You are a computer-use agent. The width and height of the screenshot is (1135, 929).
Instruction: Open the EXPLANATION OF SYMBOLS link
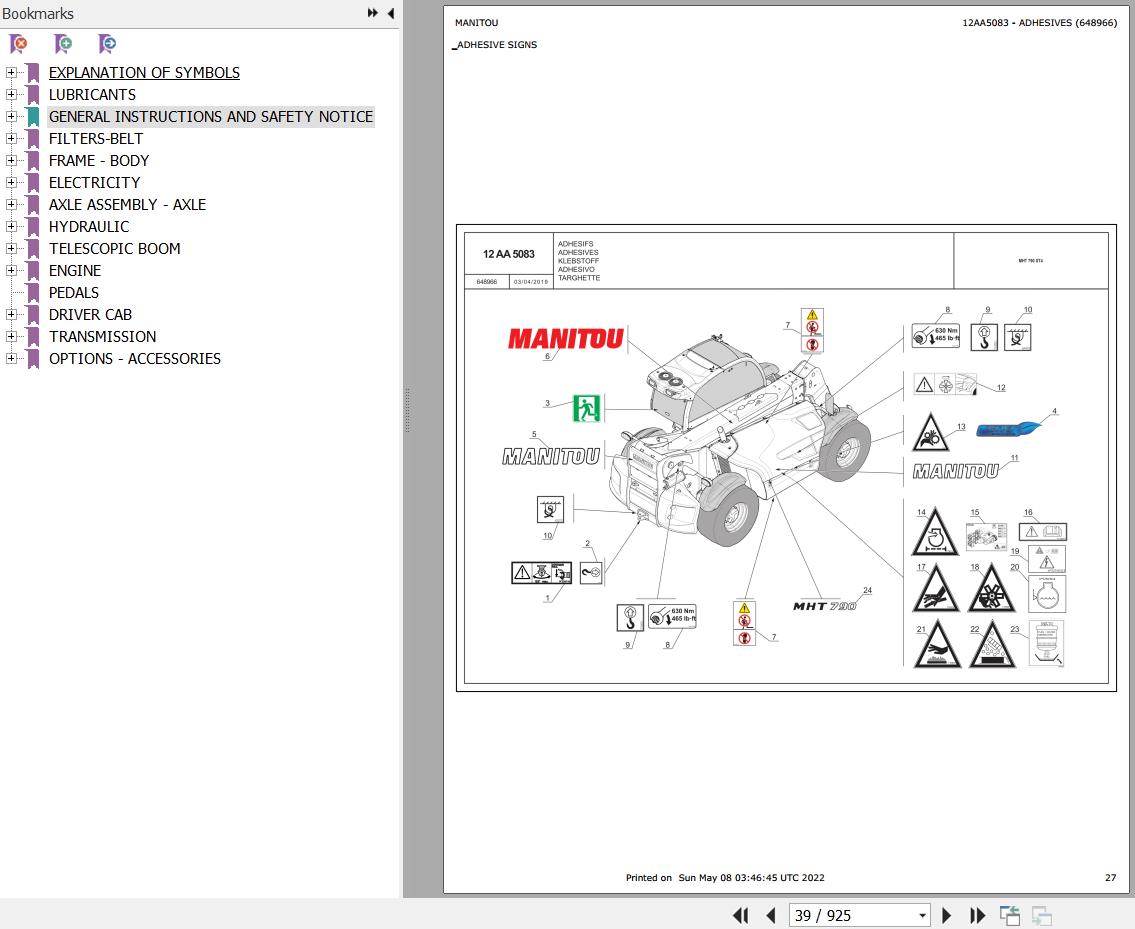coord(144,73)
